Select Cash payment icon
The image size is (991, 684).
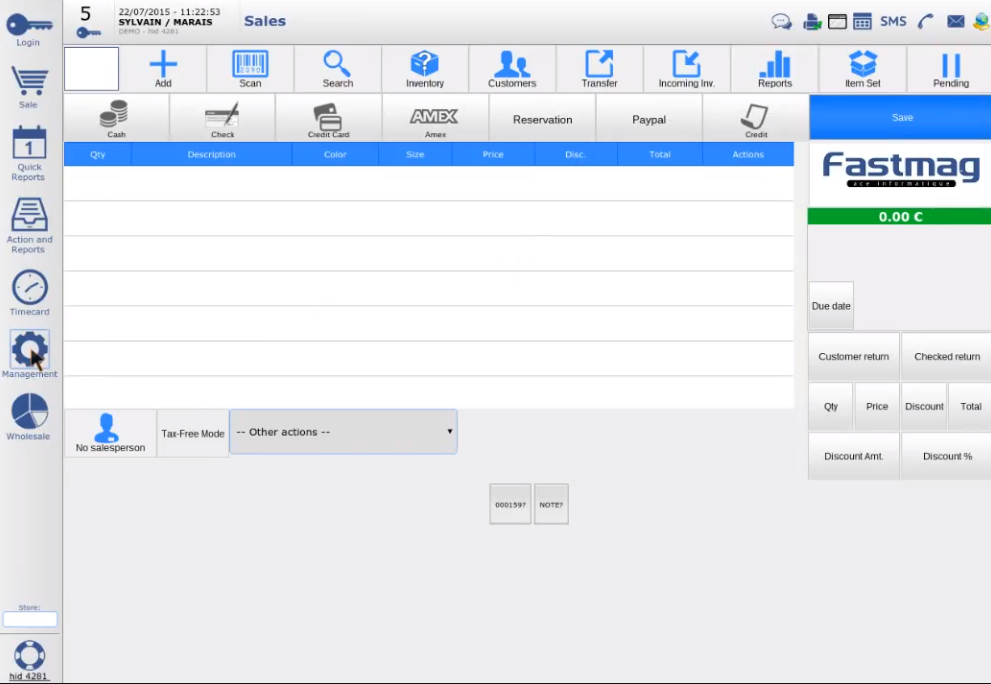(116, 116)
